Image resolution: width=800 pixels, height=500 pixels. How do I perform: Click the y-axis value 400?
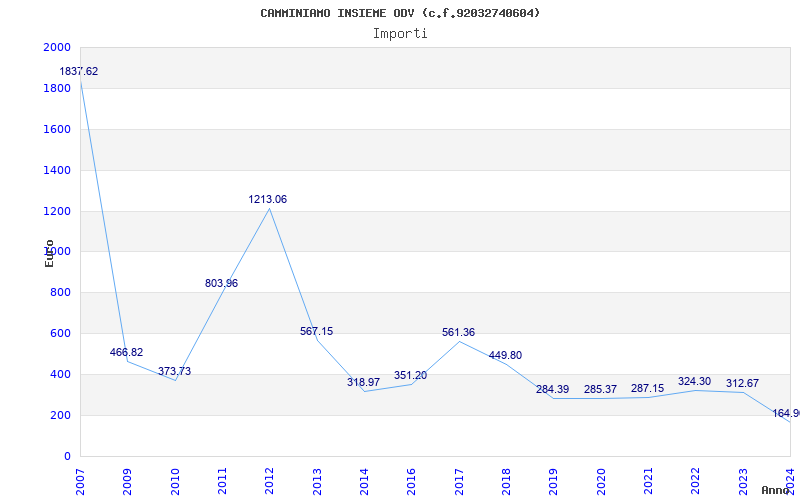60,374
